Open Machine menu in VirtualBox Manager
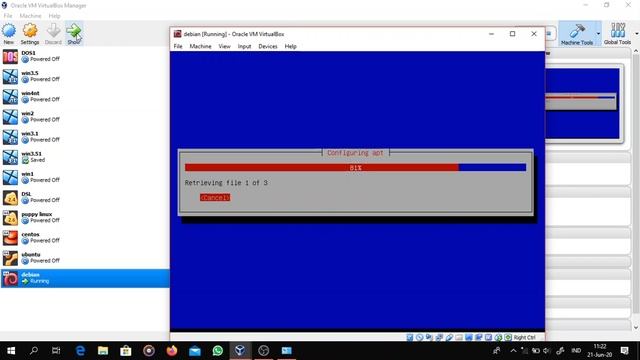 click(30, 16)
